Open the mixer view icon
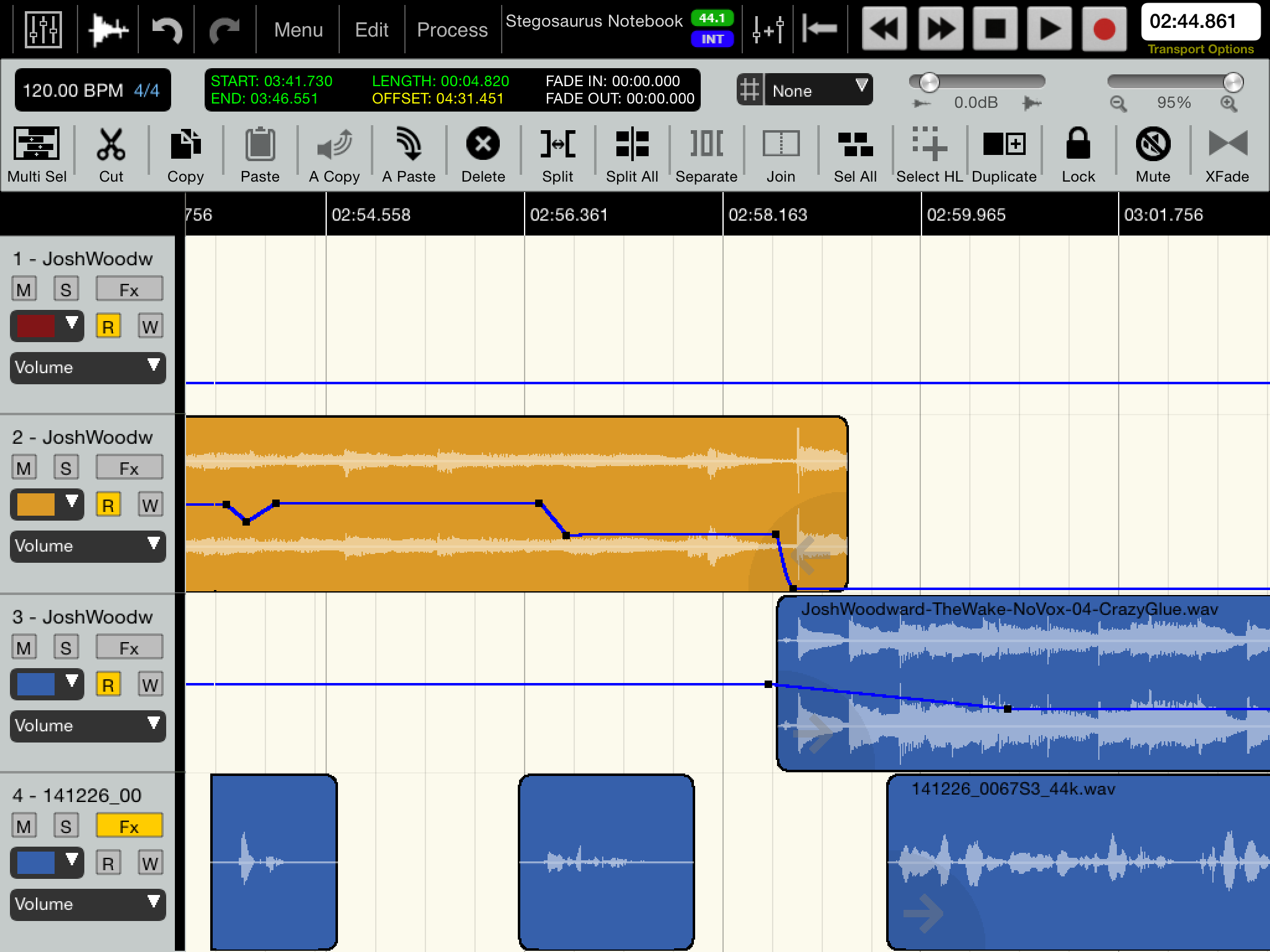 click(x=43, y=29)
